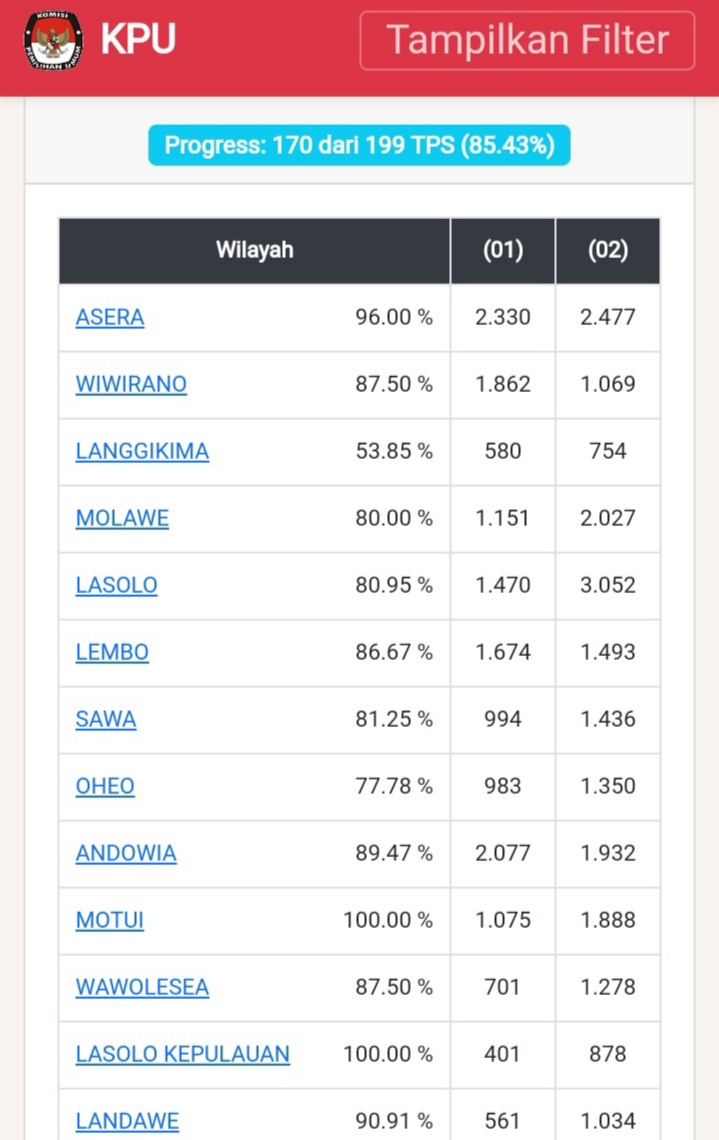This screenshot has width=719, height=1140.
Task: View LASOLO region details
Action: coord(116,585)
